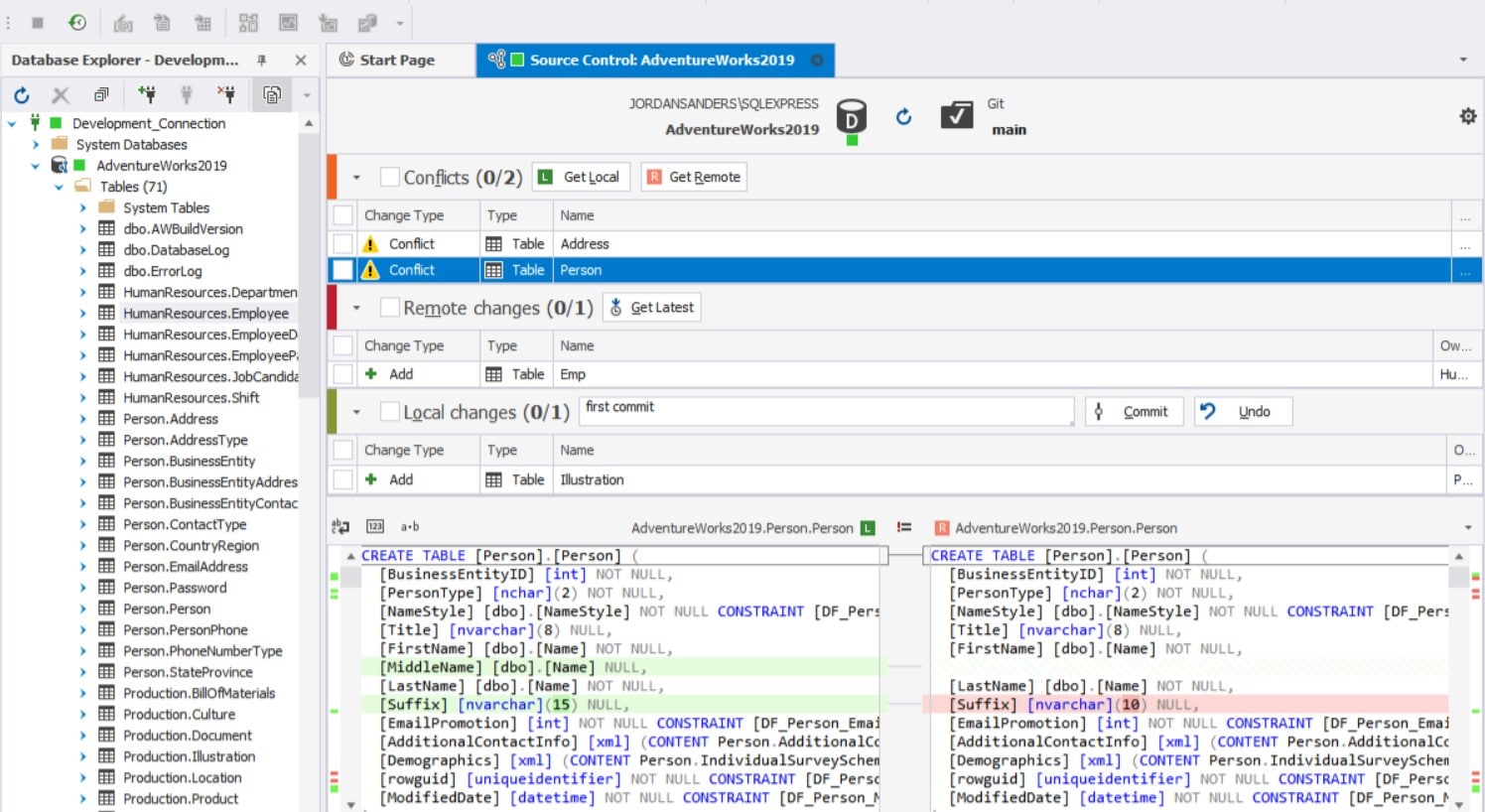Select the Source Control: AdventureWorks2019 tab
The height and width of the screenshot is (812, 1485).
[655, 60]
